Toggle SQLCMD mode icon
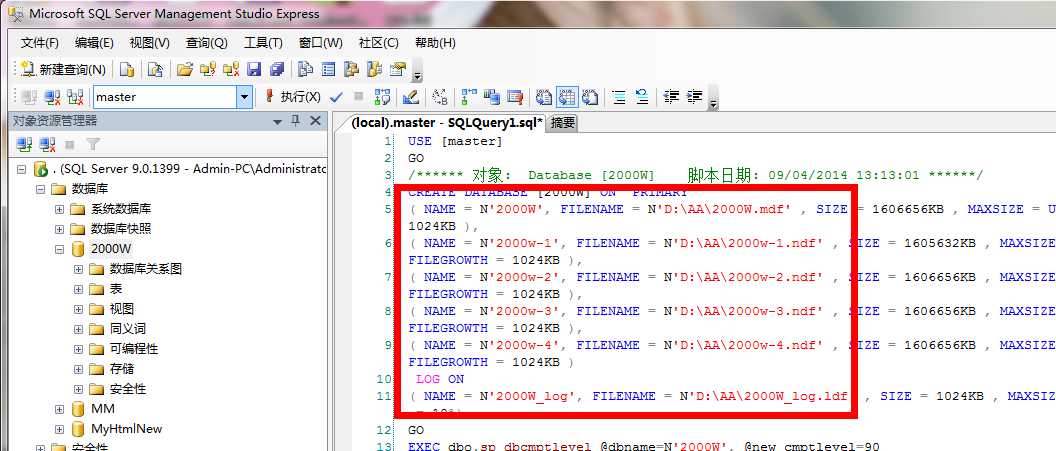Image resolution: width=1056 pixels, height=451 pixels. tap(515, 97)
